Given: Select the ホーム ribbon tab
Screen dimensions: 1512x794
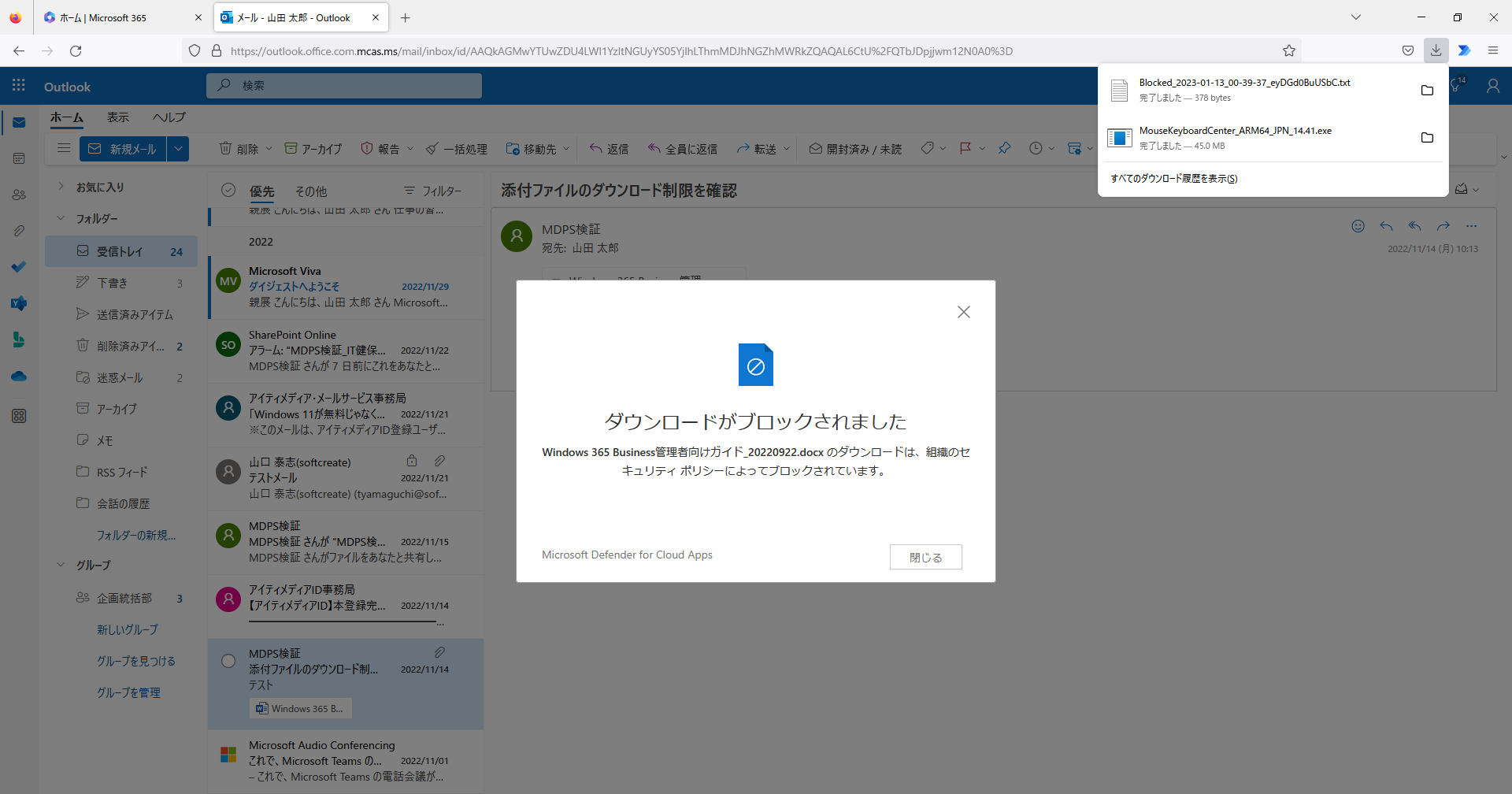Looking at the screenshot, I should [x=67, y=117].
